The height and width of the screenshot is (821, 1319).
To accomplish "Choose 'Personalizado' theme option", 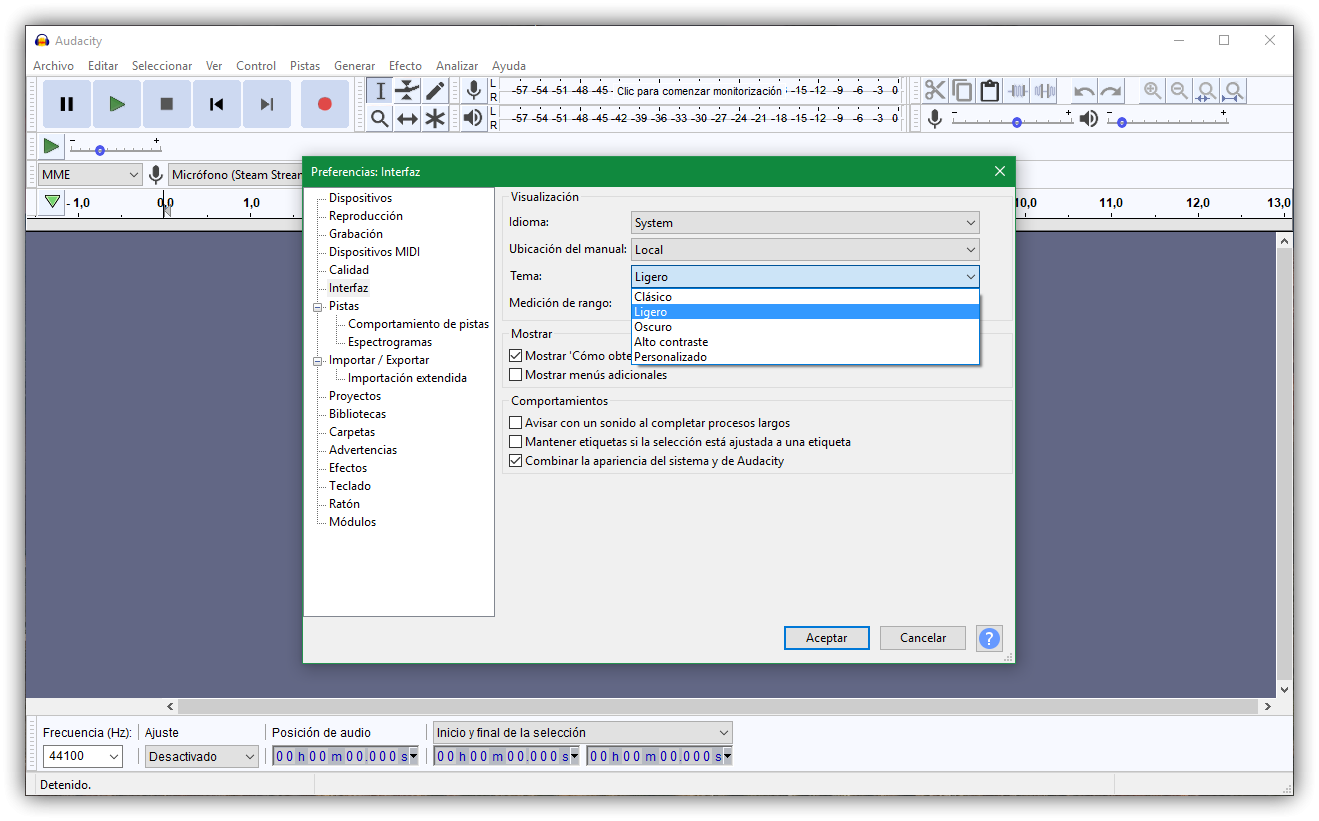I will (x=805, y=357).
